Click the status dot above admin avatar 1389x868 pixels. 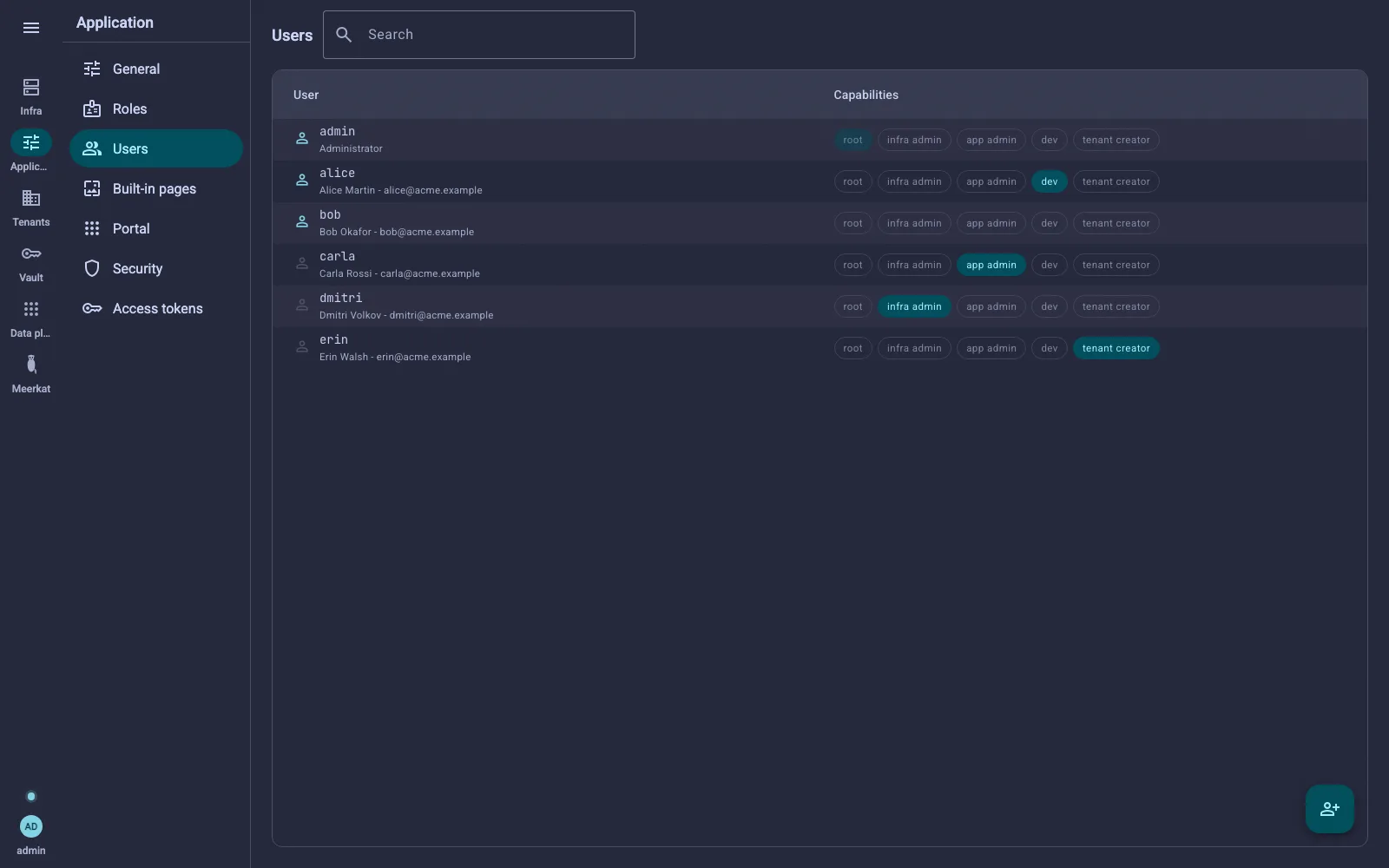[31, 796]
